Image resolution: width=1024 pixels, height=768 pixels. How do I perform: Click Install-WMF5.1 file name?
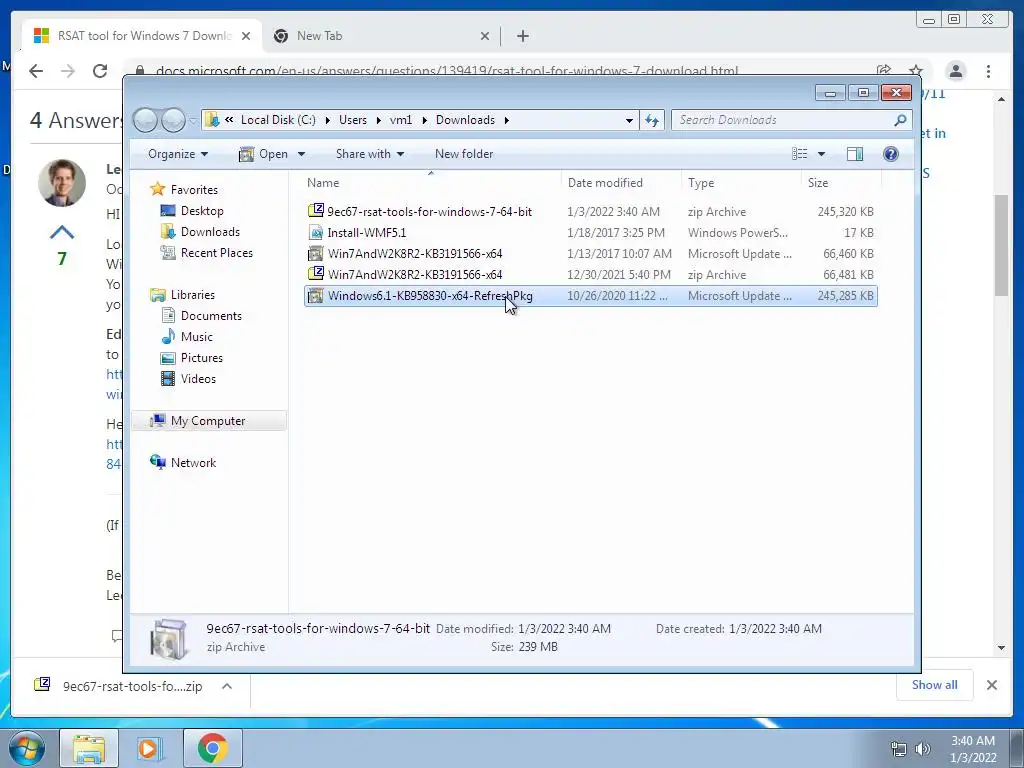pyautogui.click(x=366, y=232)
